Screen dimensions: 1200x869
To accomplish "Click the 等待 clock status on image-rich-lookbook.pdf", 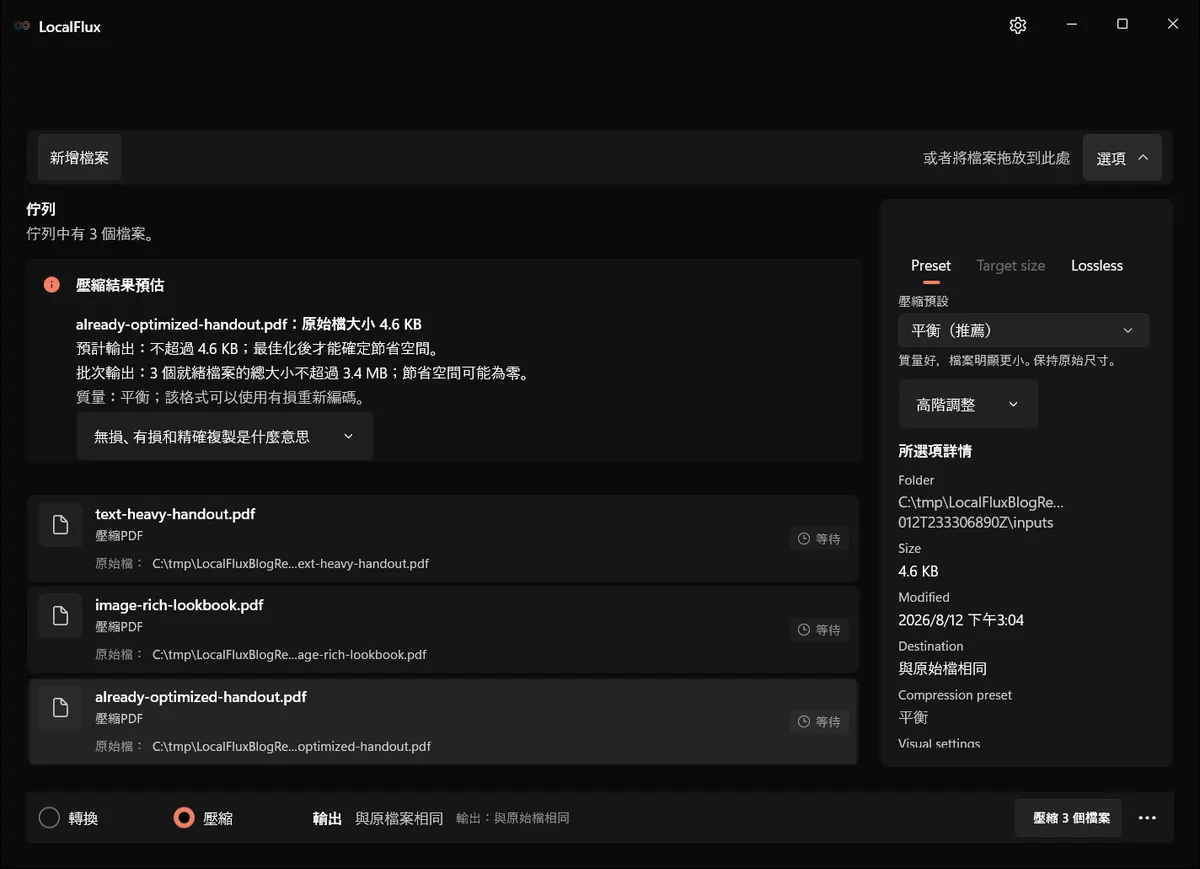I will (x=819, y=630).
